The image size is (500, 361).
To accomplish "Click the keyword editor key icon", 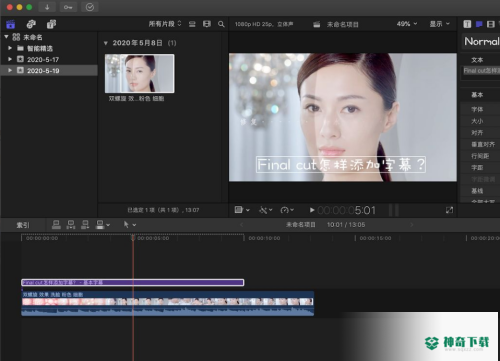I will click(x=68, y=7).
